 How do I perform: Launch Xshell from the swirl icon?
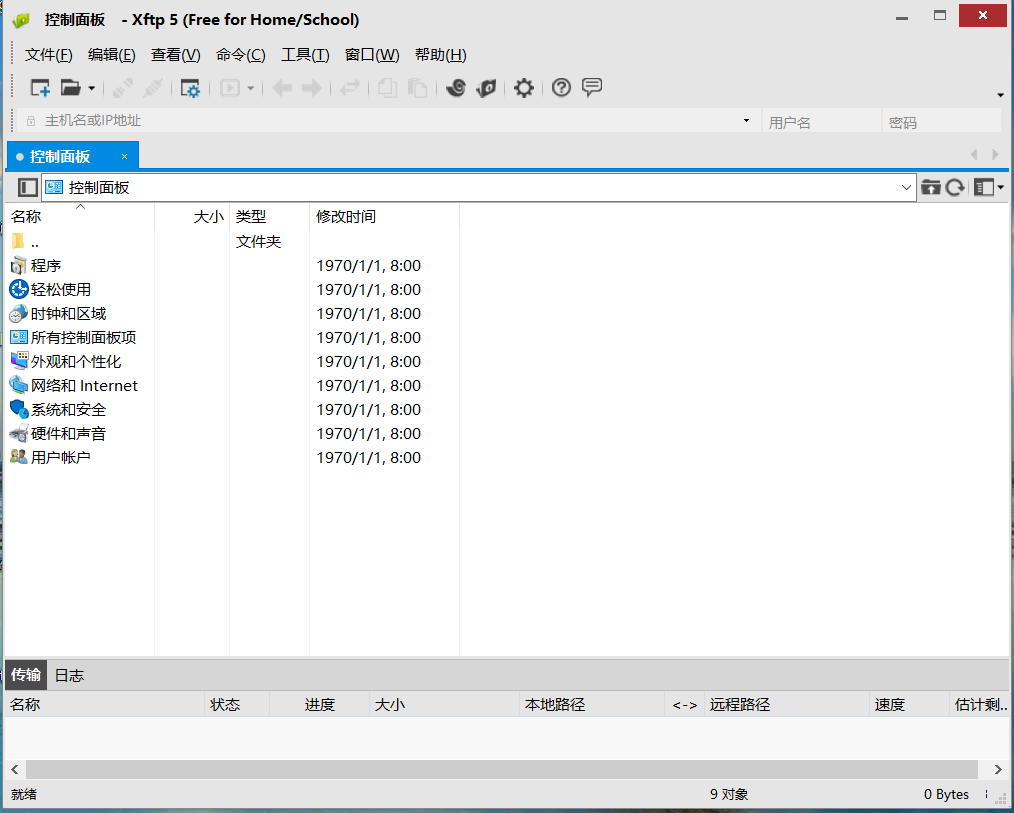pos(456,87)
